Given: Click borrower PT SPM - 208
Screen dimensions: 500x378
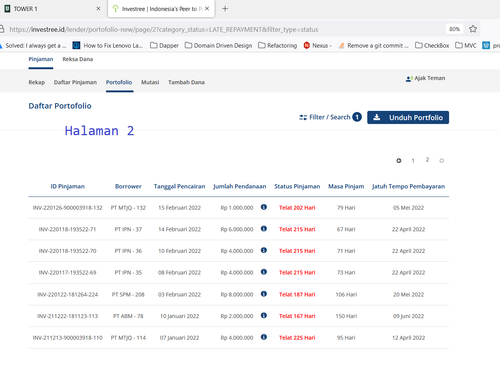Looking at the screenshot, I should (128, 294).
